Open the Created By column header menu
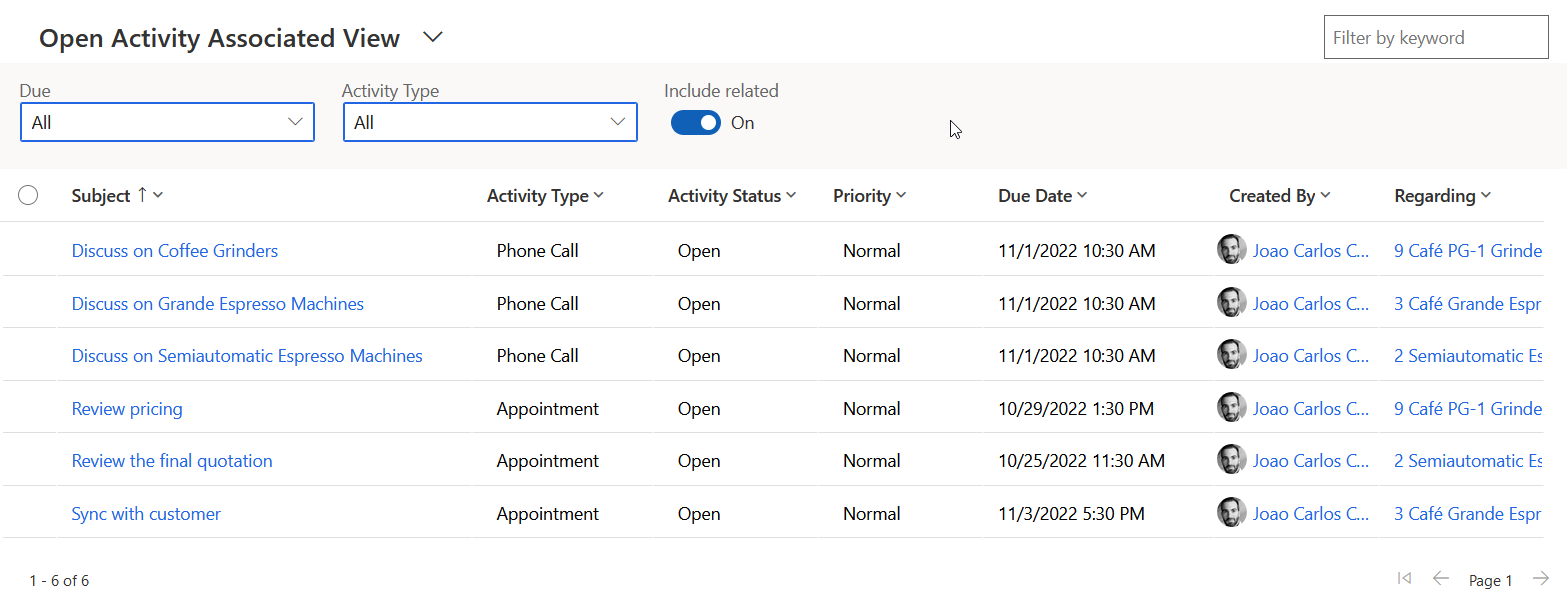The image size is (1567, 598). tap(1279, 196)
